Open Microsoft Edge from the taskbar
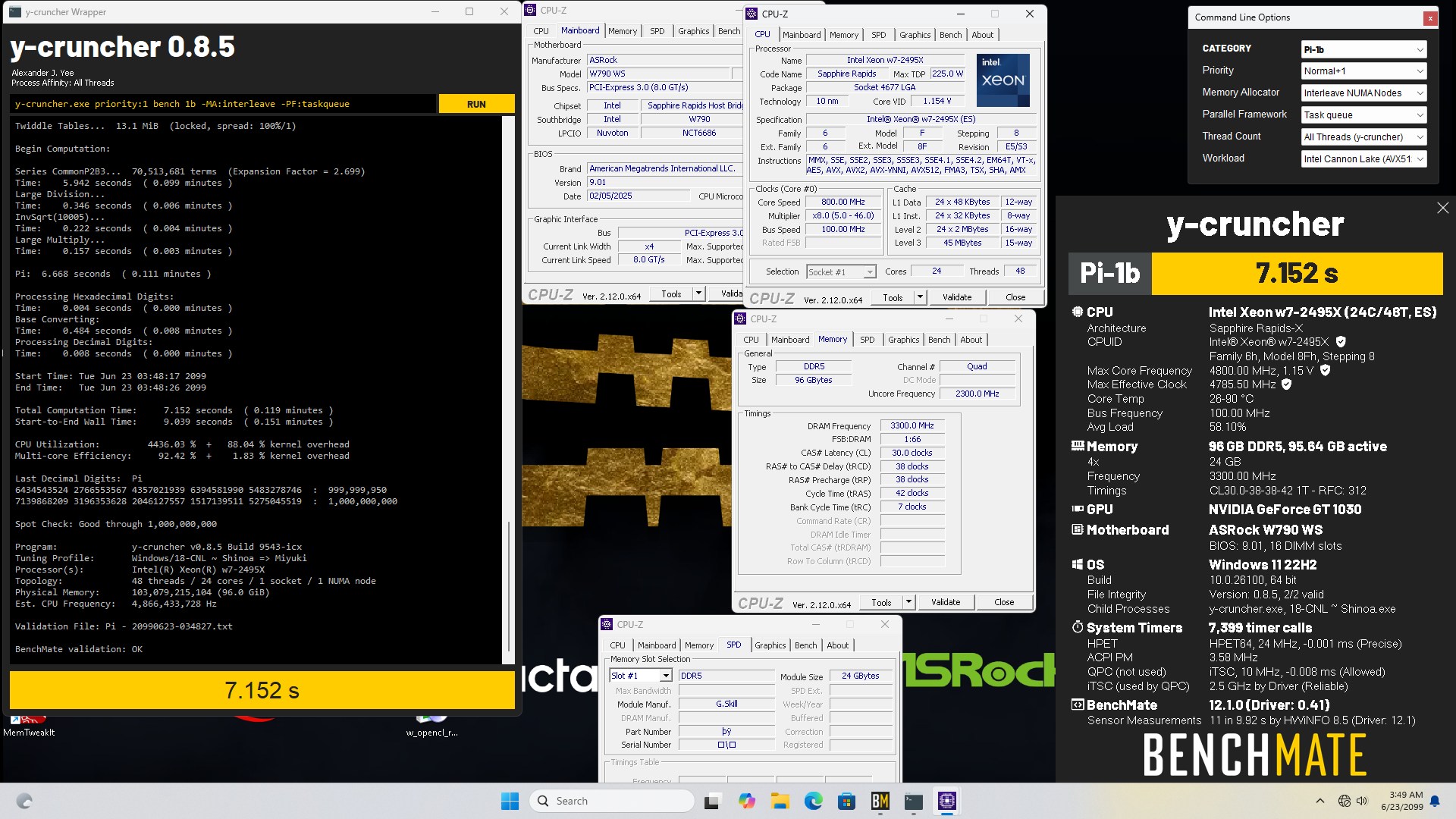The height and width of the screenshot is (819, 1456). [x=813, y=801]
